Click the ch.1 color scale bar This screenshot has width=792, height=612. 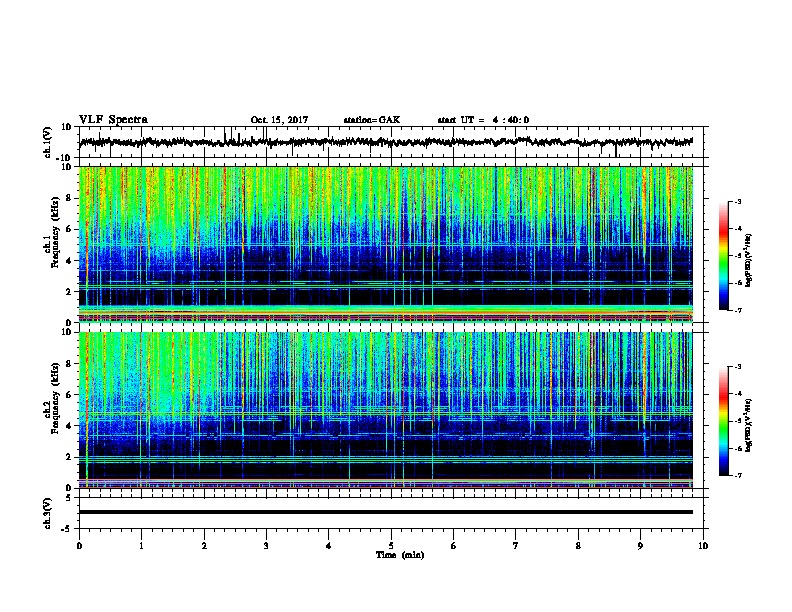tap(724, 256)
